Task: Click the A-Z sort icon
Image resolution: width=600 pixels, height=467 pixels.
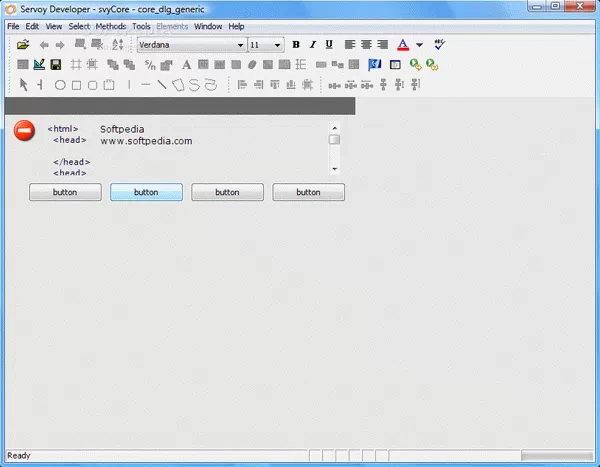Action: (x=117, y=45)
